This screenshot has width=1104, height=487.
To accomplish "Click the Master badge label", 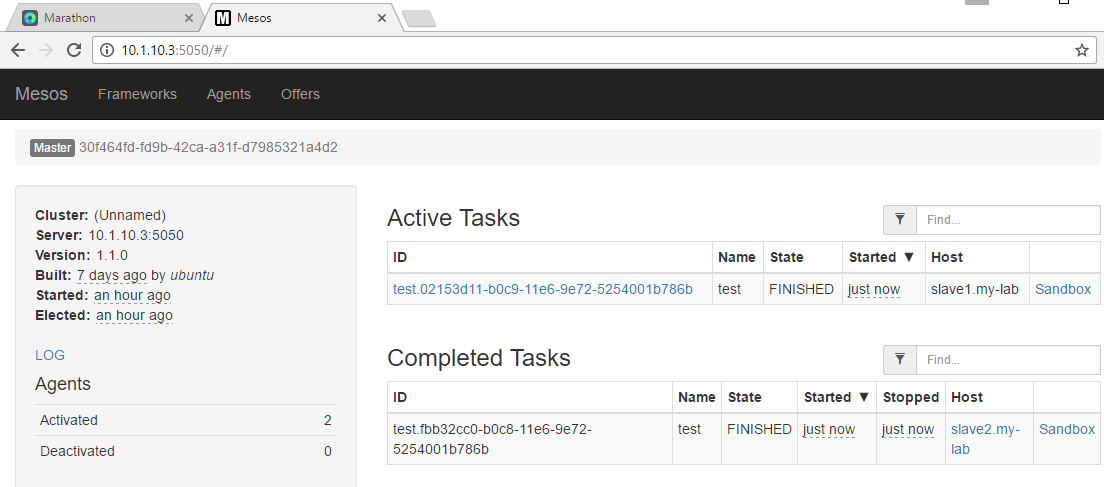I will pos(52,148).
